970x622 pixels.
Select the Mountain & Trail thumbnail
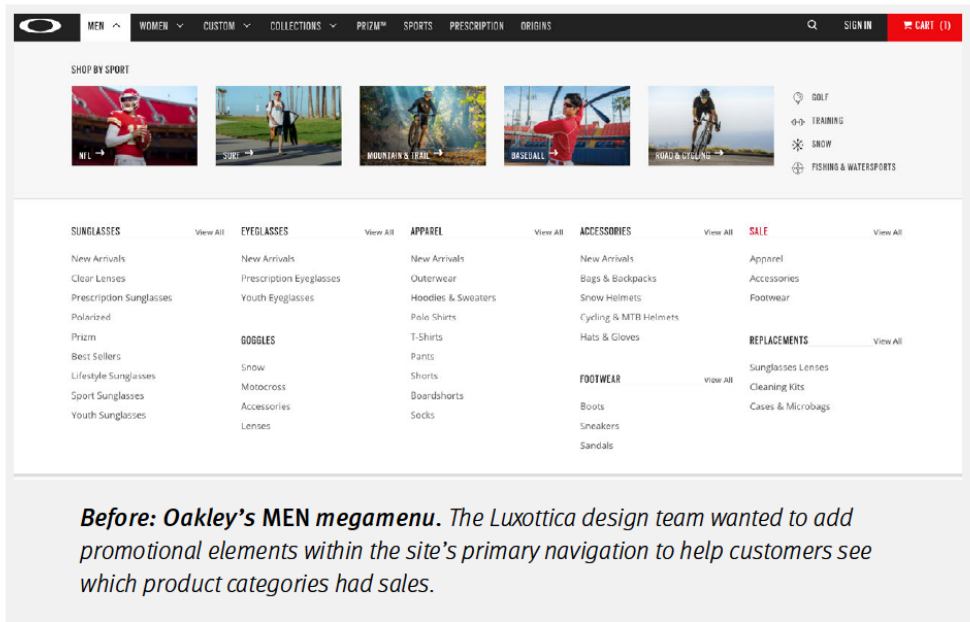tap(422, 125)
